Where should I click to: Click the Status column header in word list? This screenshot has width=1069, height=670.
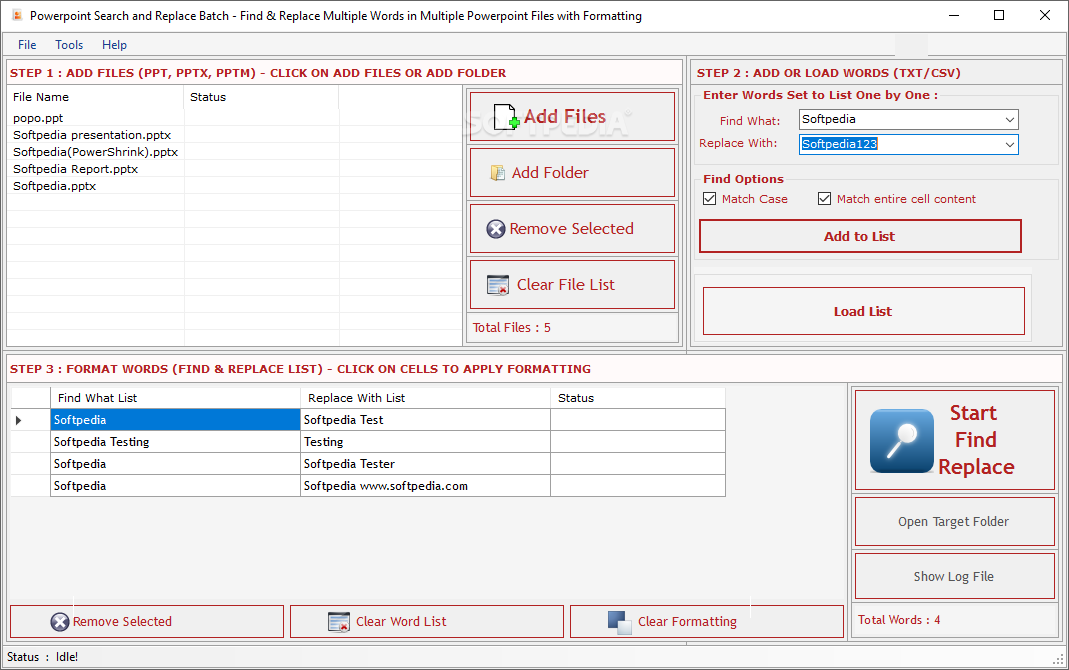(638, 398)
